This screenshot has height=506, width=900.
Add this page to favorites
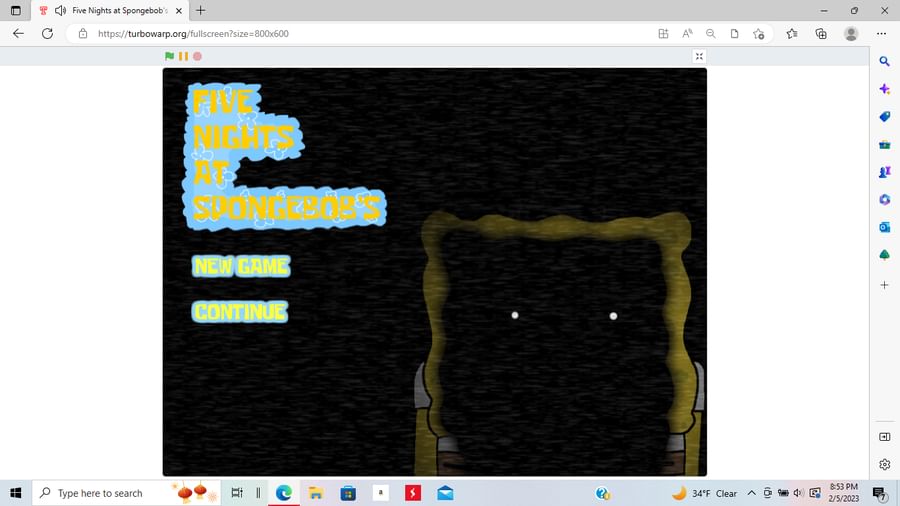pyautogui.click(x=758, y=33)
